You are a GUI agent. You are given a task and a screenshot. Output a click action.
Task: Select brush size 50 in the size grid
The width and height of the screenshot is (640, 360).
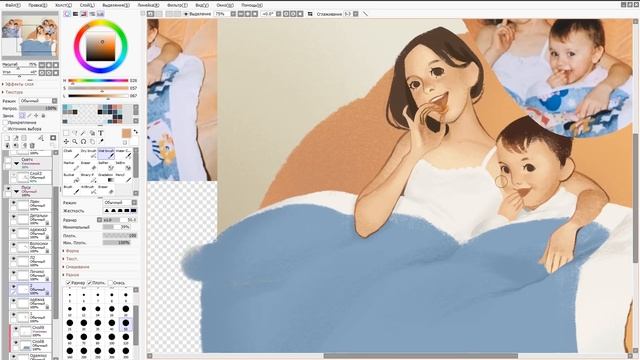(126, 324)
